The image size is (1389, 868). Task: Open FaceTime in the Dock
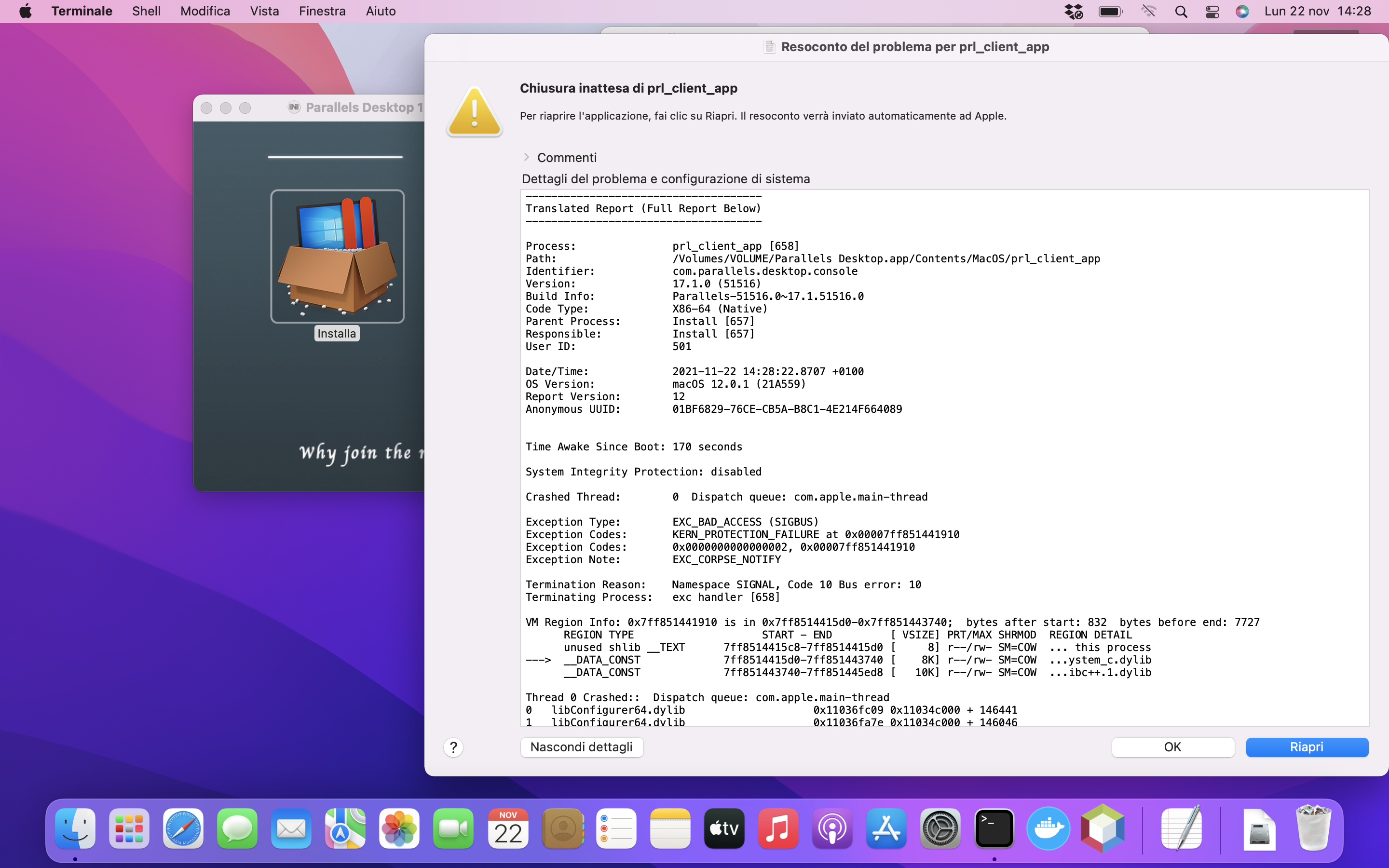(453, 828)
